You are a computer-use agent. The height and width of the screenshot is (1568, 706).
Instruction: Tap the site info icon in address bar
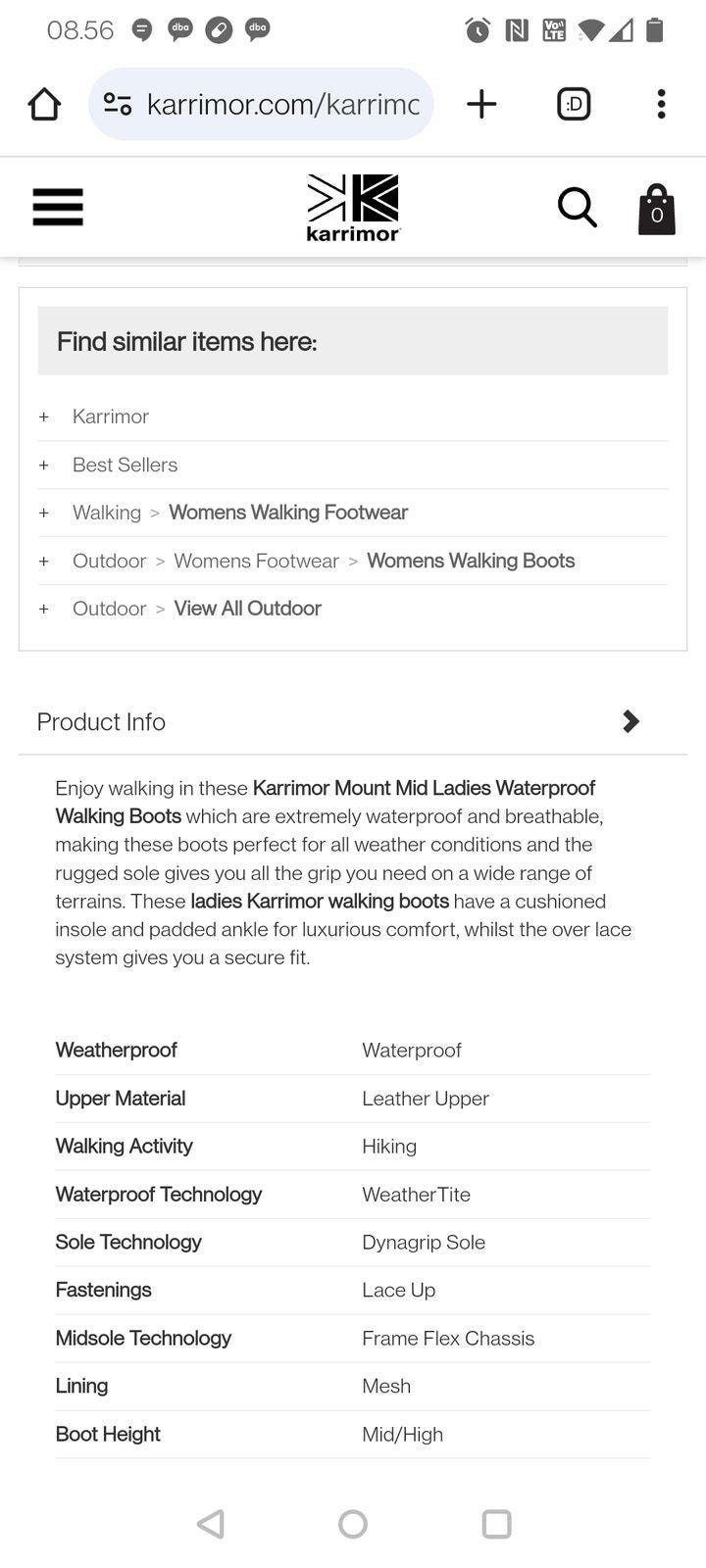click(x=118, y=104)
